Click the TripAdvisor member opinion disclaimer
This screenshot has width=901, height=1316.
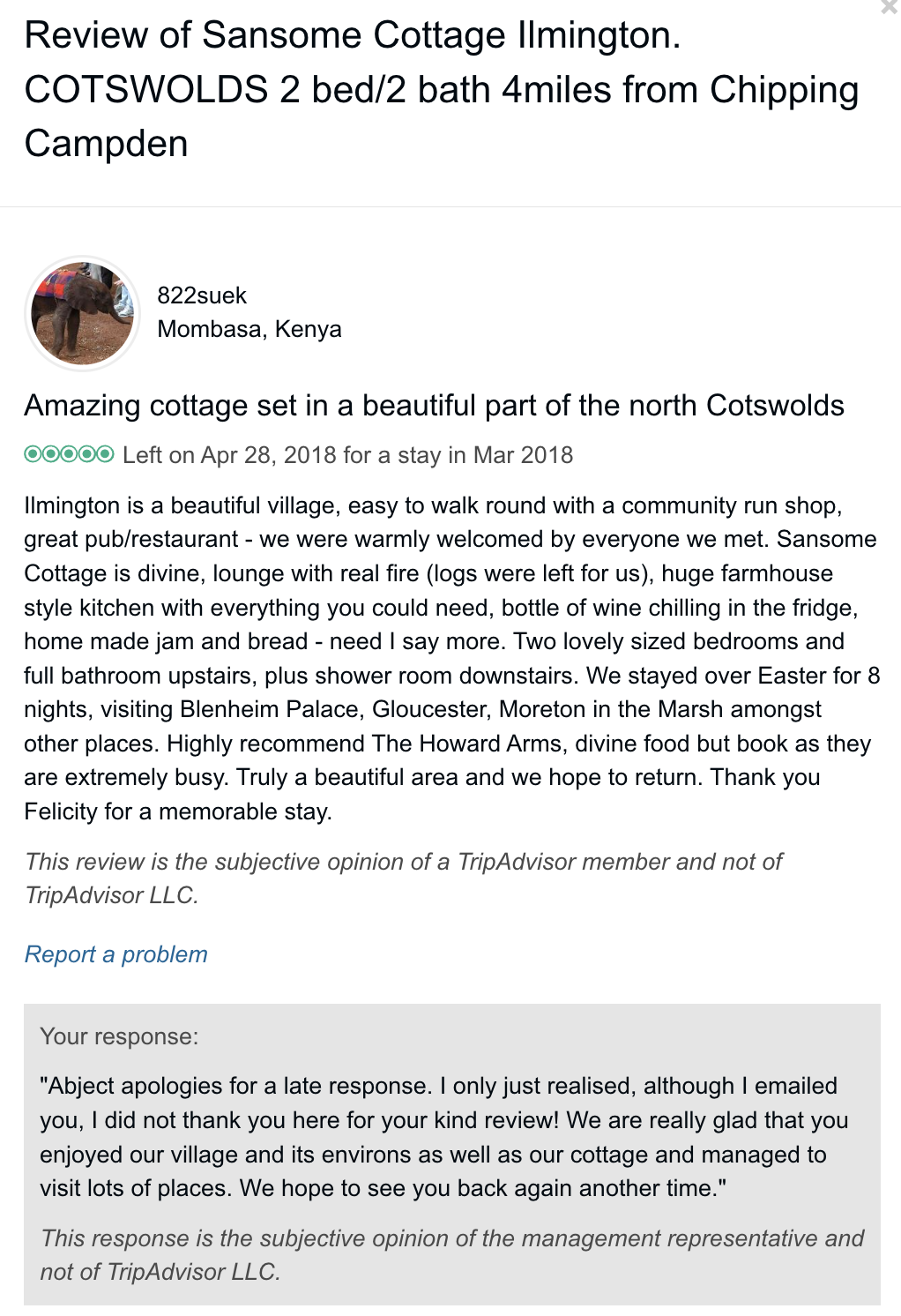click(403, 879)
